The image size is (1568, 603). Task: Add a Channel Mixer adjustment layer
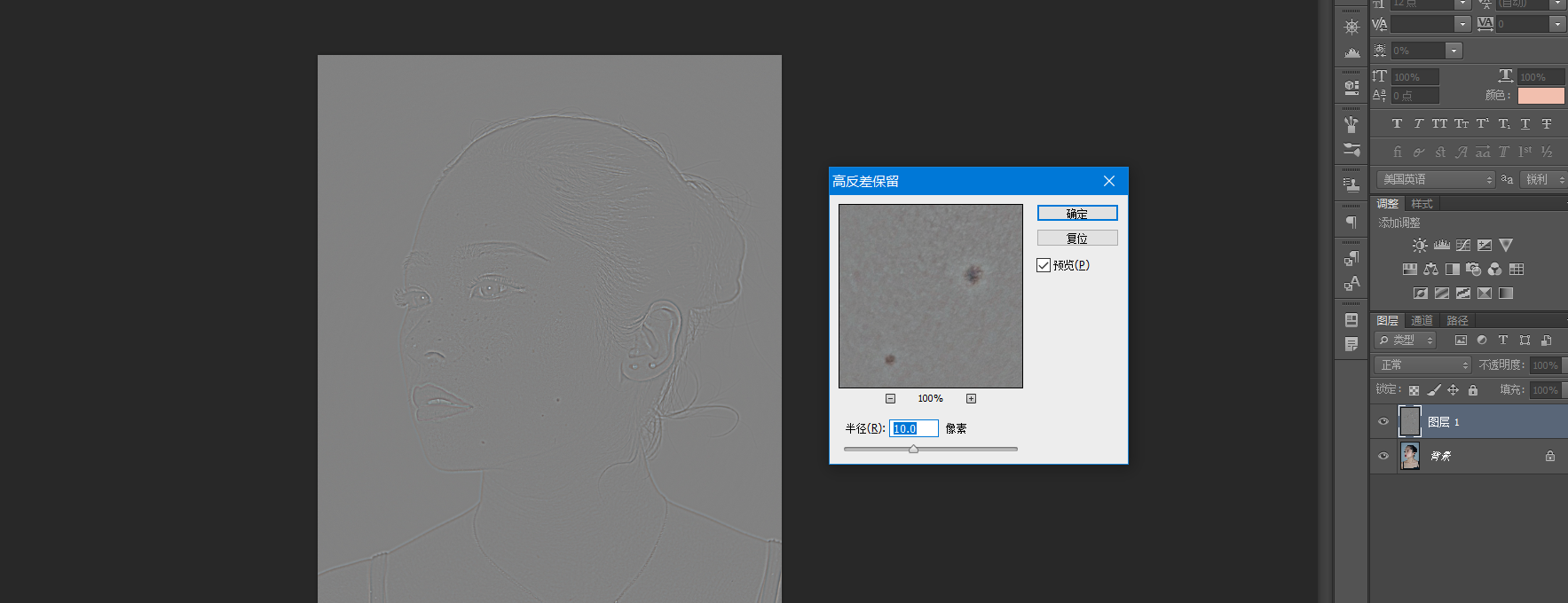coord(1495,270)
